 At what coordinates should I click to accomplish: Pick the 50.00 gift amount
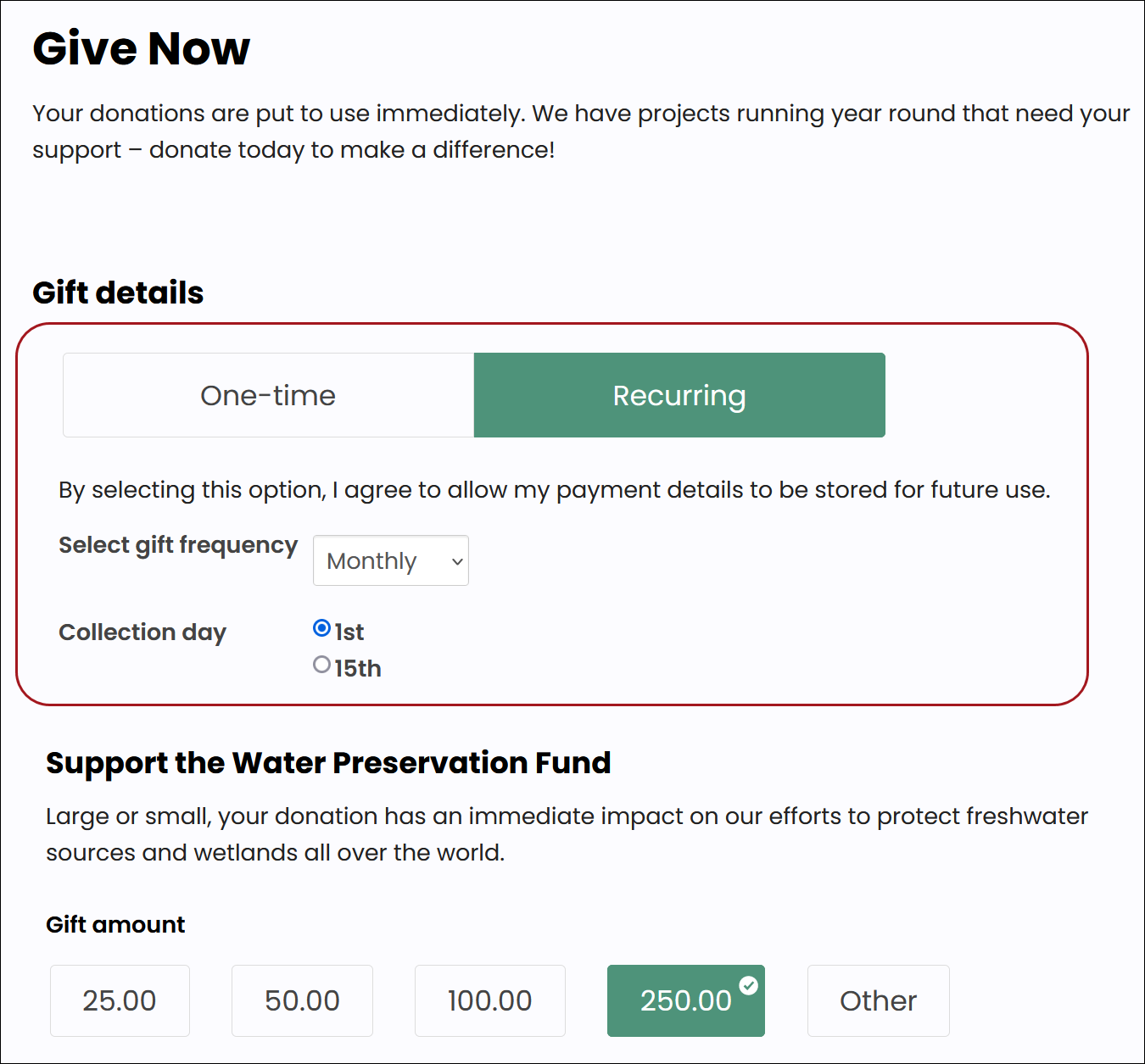coord(302,1000)
